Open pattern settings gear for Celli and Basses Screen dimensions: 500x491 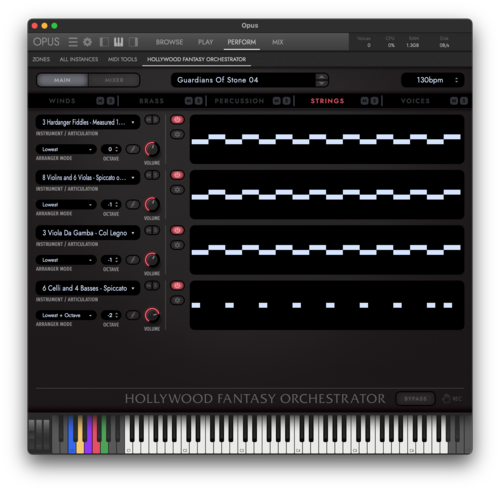[177, 300]
